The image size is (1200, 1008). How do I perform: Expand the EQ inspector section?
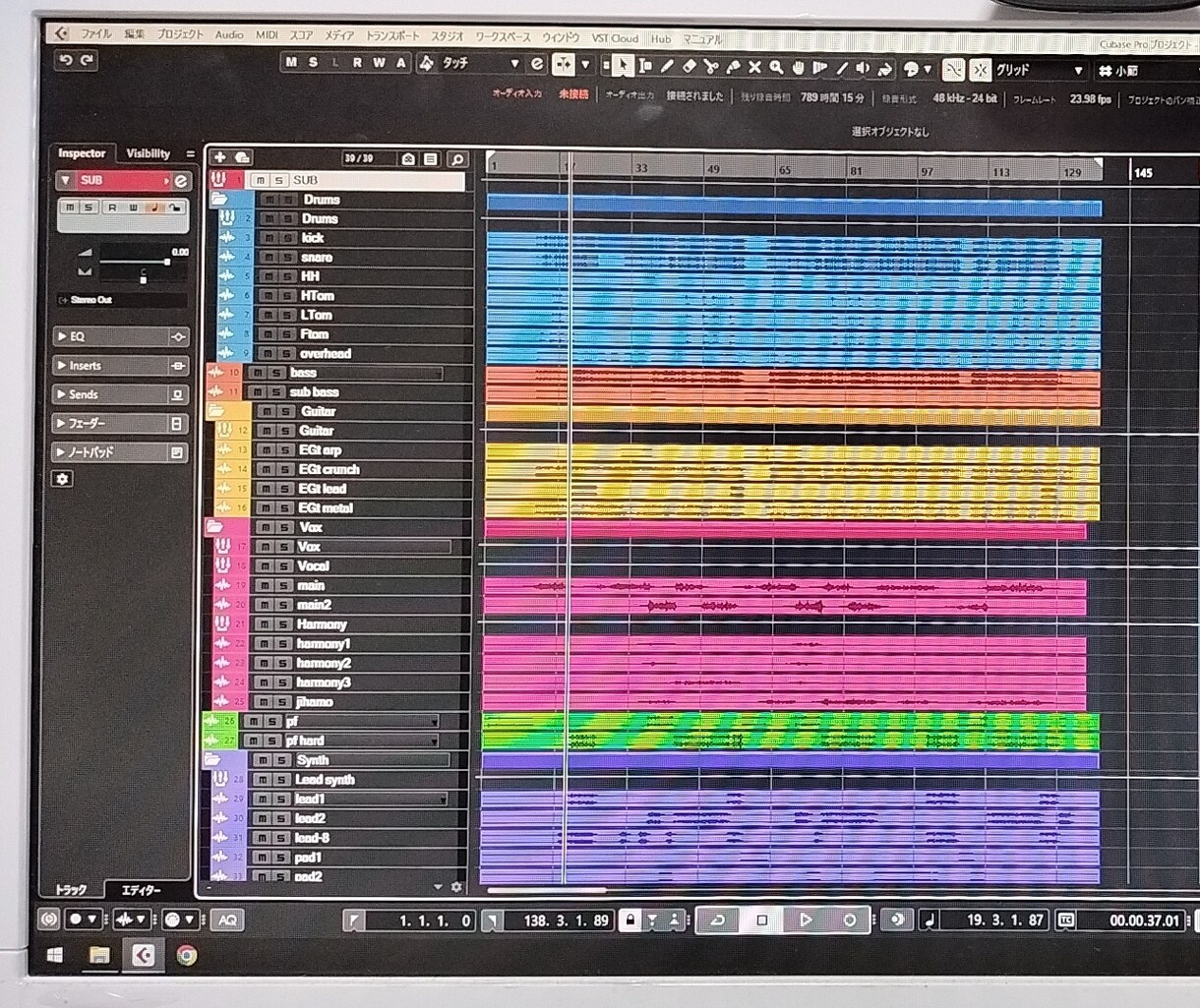(x=121, y=336)
